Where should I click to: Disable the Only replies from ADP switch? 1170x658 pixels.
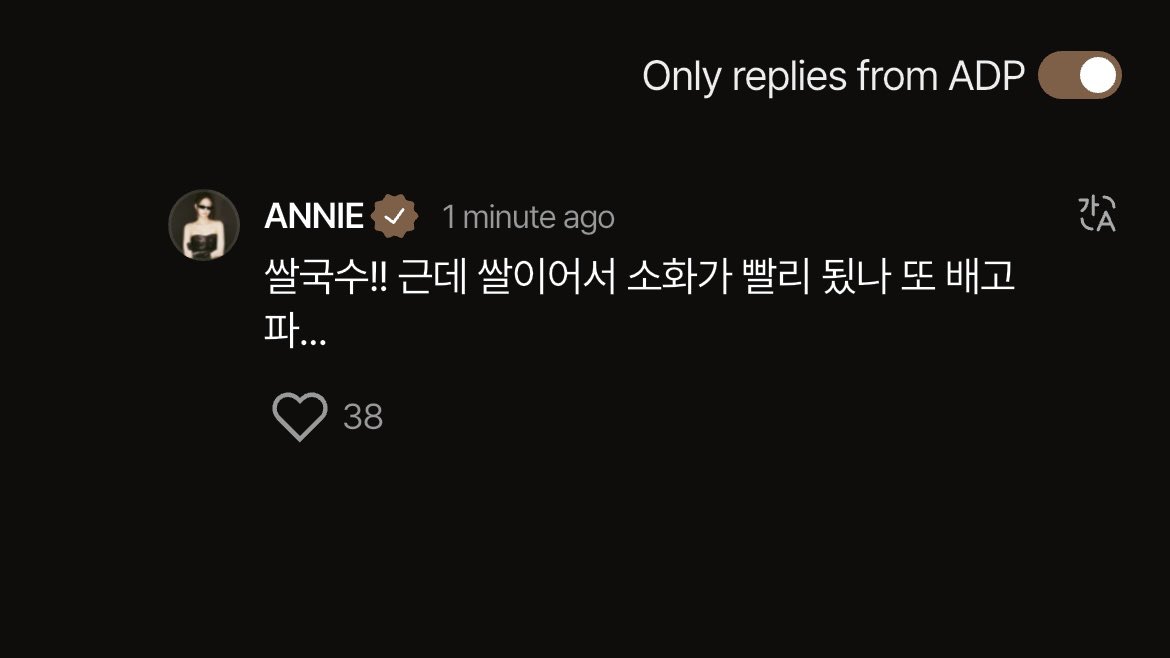click(x=1080, y=76)
